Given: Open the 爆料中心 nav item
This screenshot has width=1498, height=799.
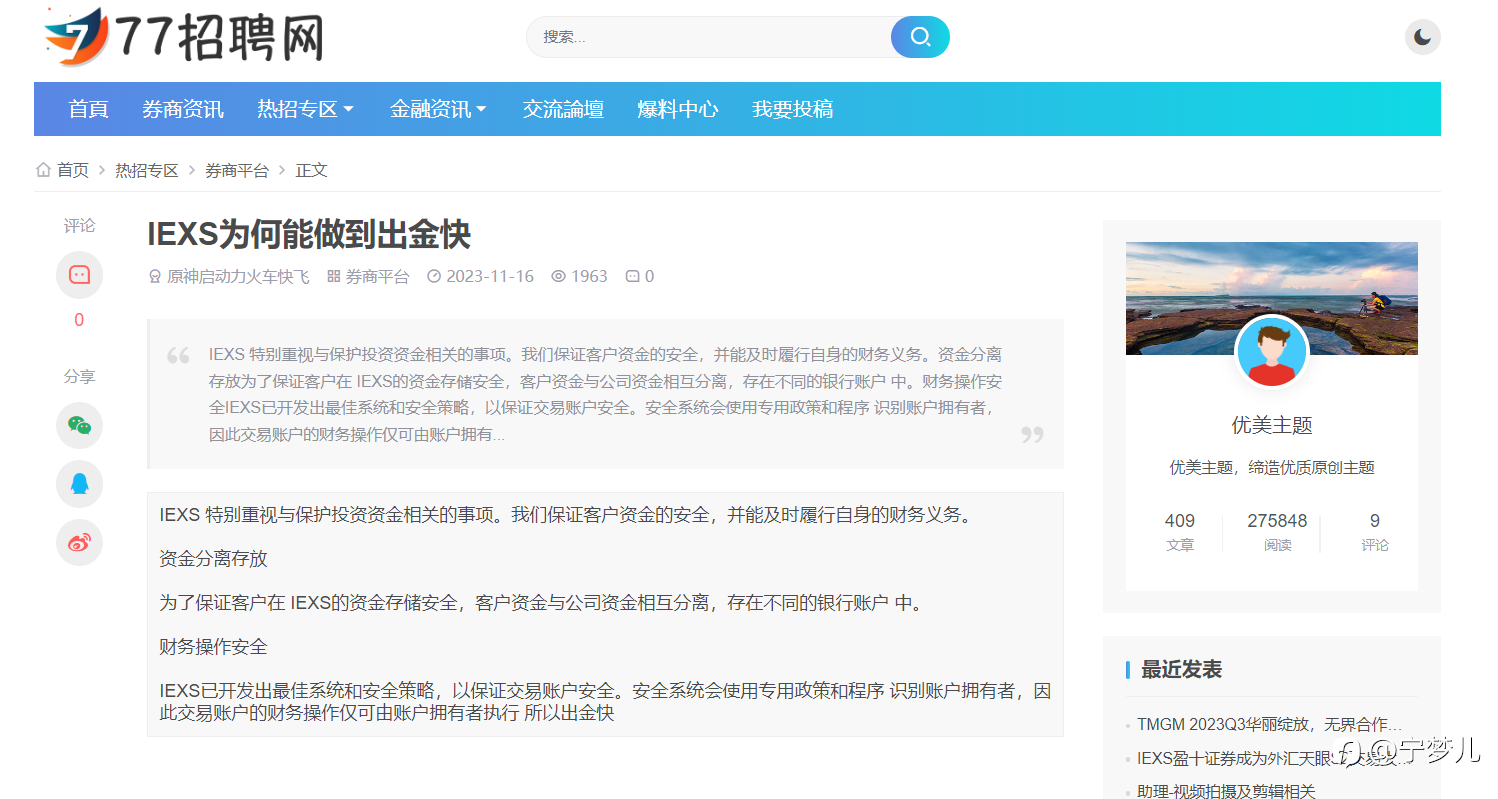Looking at the screenshot, I should pos(678,109).
